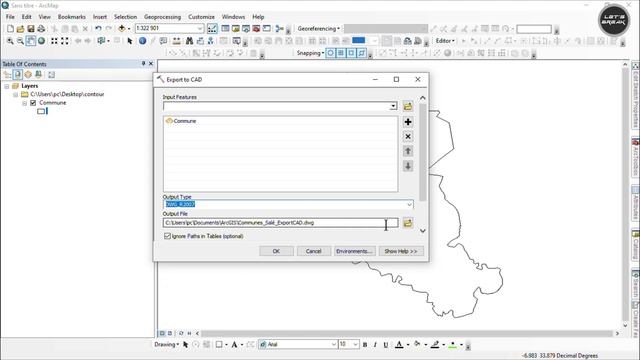Screen dimensions: 640x360
Task: Open the Geoprocessing menu
Action: (162, 17)
